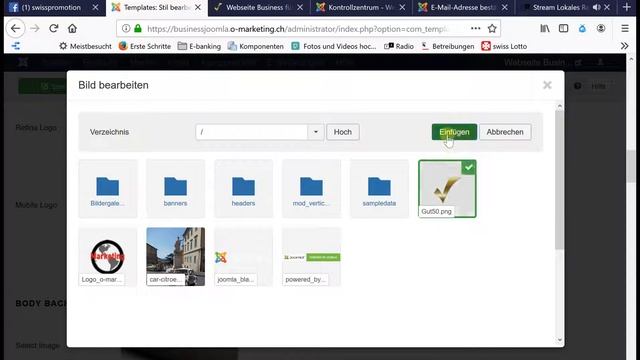Screen dimensions: 640x360
Task: Open Fotos und Videos hoc... bookmark
Action: point(333,46)
